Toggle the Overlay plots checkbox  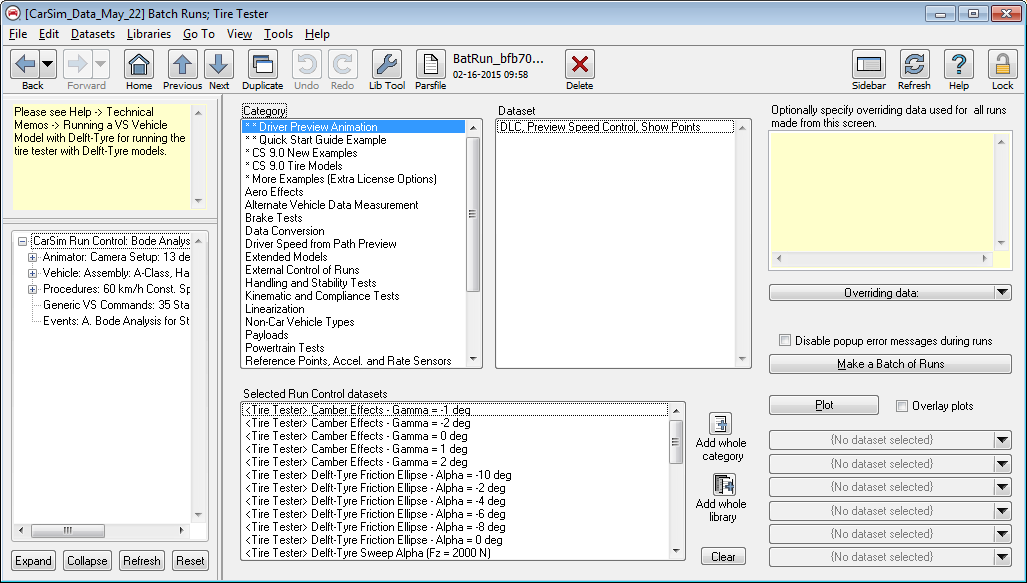click(x=902, y=405)
